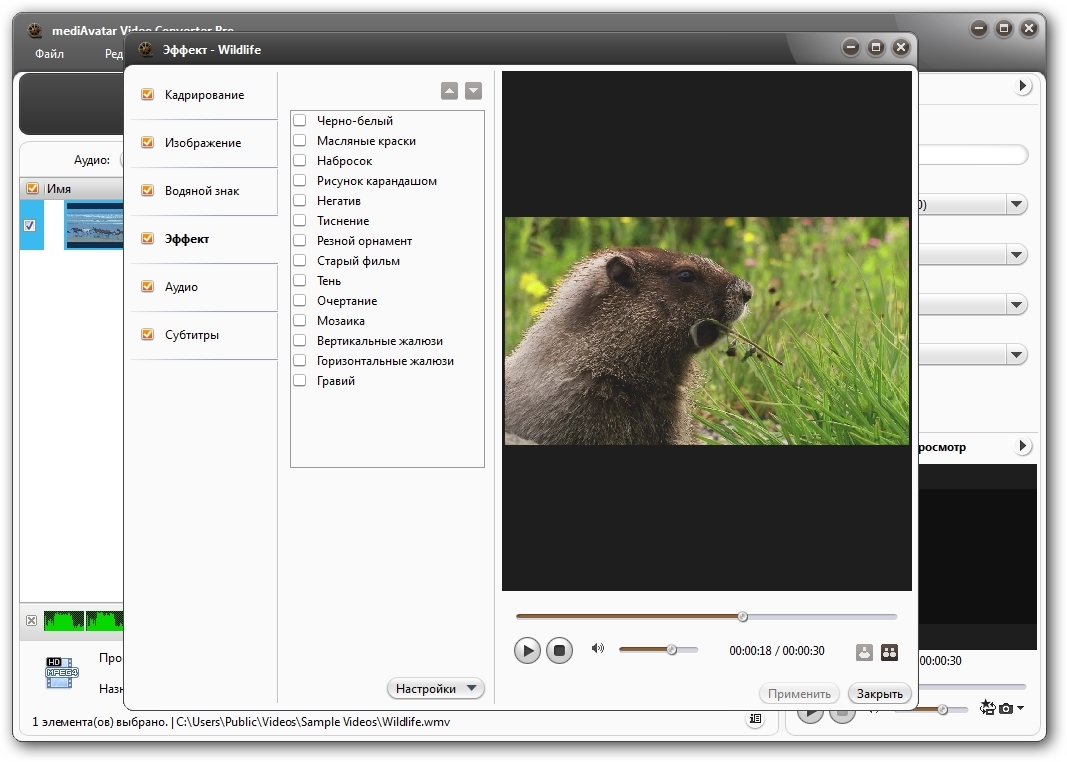
Task: Open the Водяной знак tab
Action: (202, 191)
